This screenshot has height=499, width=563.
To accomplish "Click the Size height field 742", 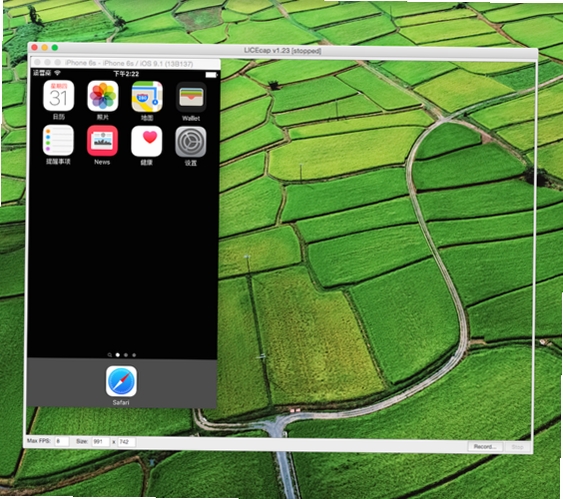I will click(127, 442).
